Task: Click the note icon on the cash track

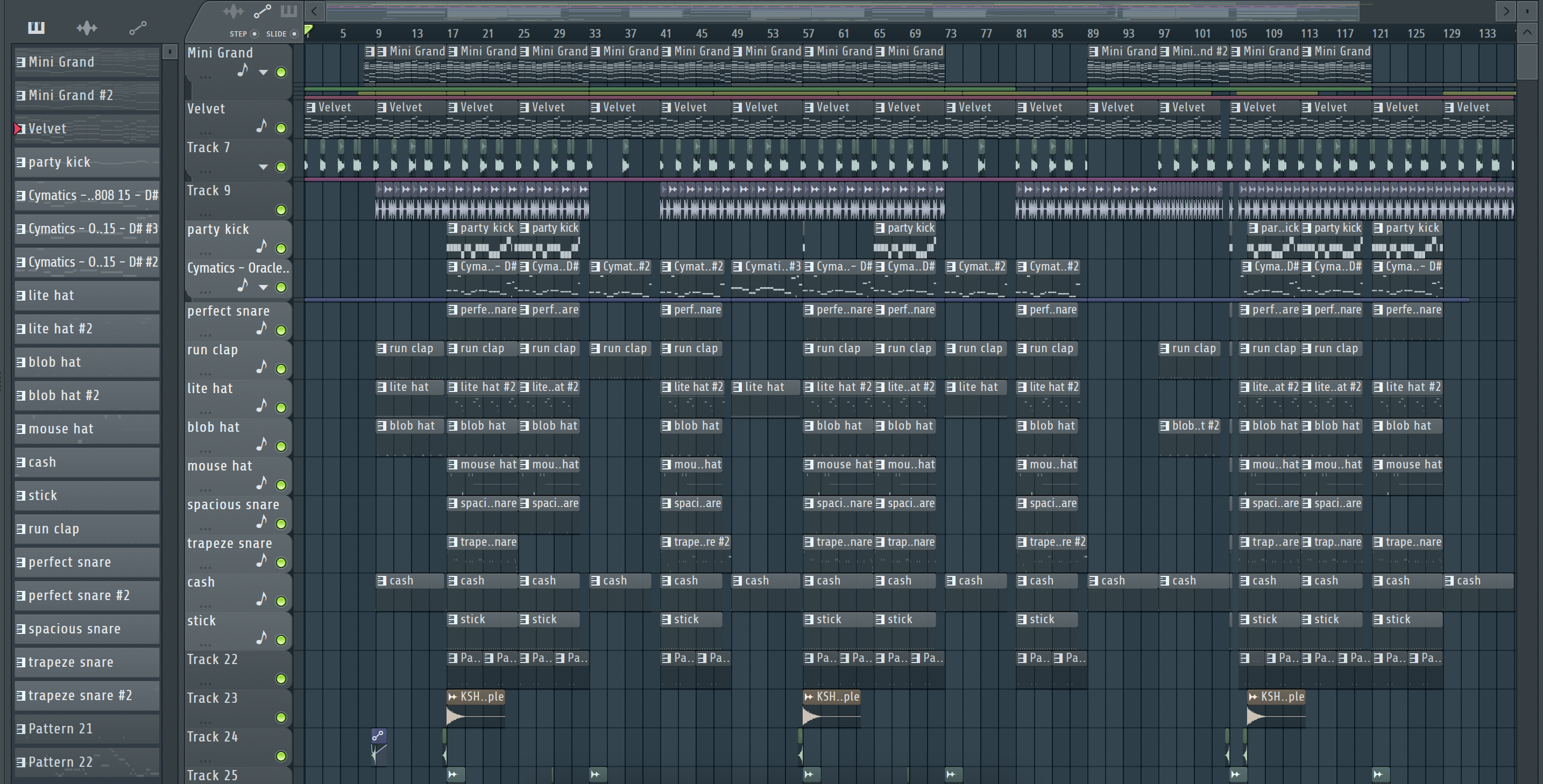Action: (261, 599)
